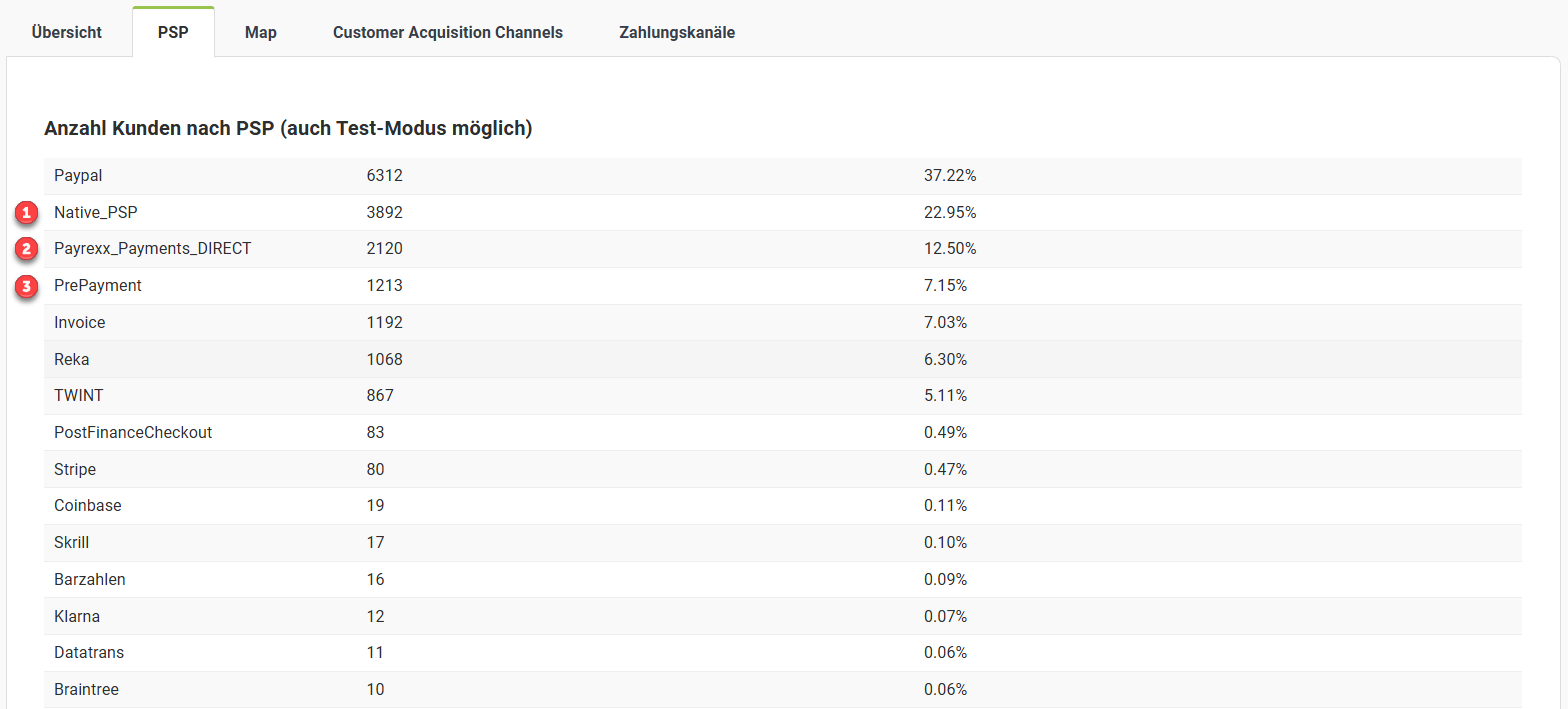The width and height of the screenshot is (1568, 709).
Task: Click the Reka percentage 6.30%
Action: click(x=945, y=359)
